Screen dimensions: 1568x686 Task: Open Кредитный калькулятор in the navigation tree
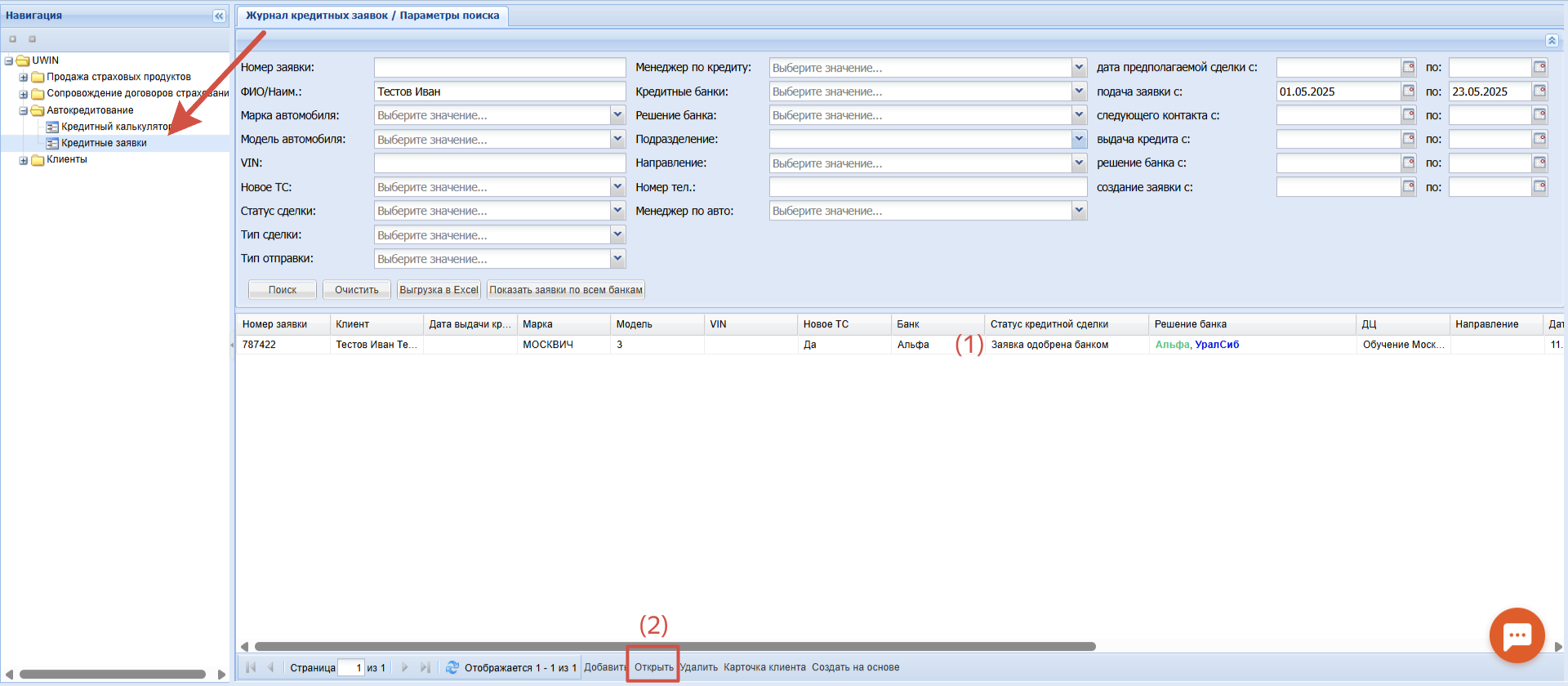tap(114, 127)
